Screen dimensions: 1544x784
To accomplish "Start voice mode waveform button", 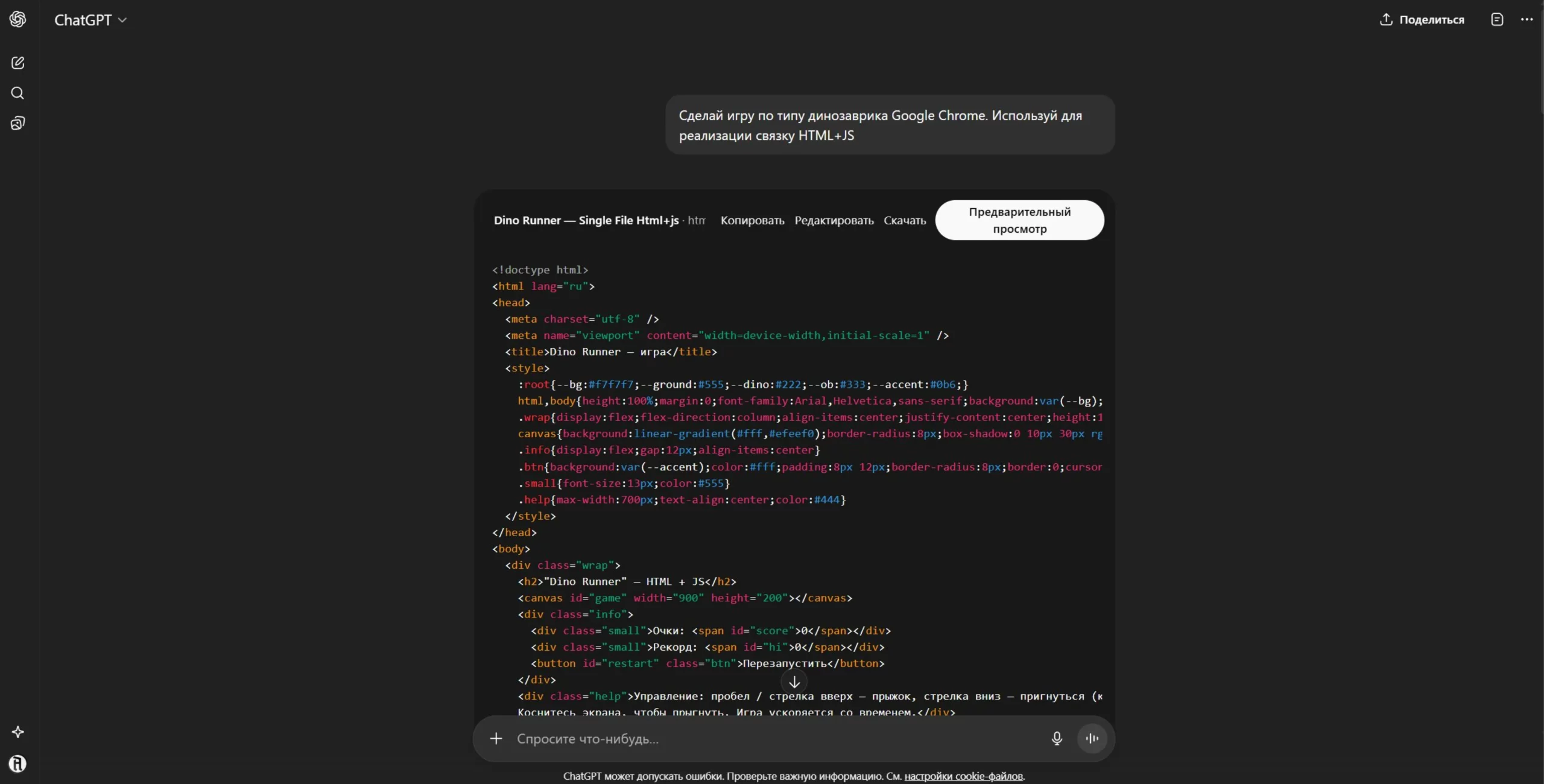I will tap(1092, 738).
